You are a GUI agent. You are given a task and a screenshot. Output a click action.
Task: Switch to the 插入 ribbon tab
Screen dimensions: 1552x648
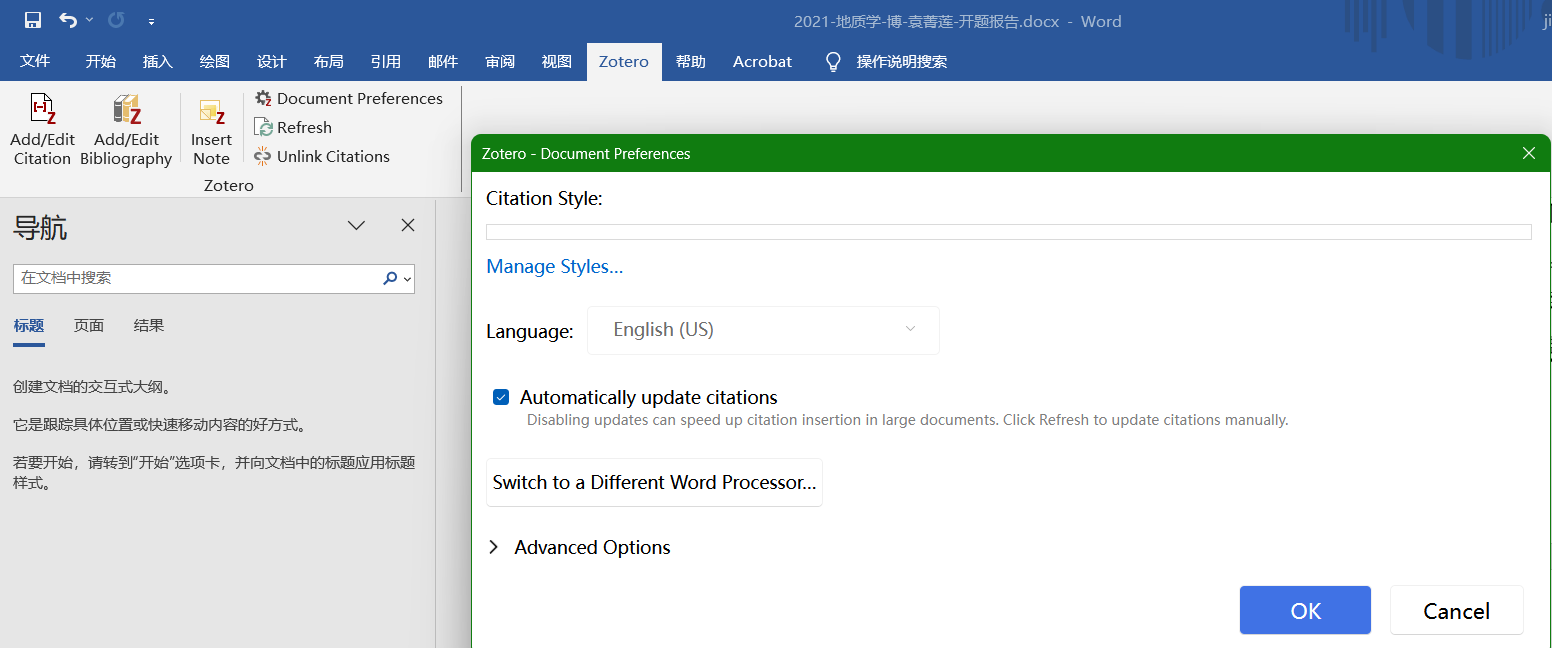tap(158, 61)
